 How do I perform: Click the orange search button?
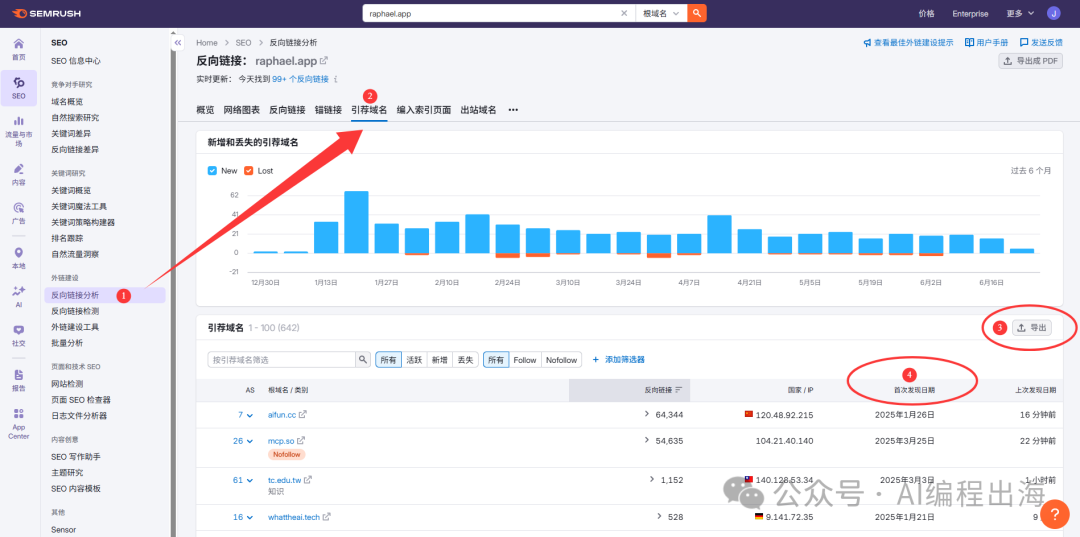tap(697, 13)
